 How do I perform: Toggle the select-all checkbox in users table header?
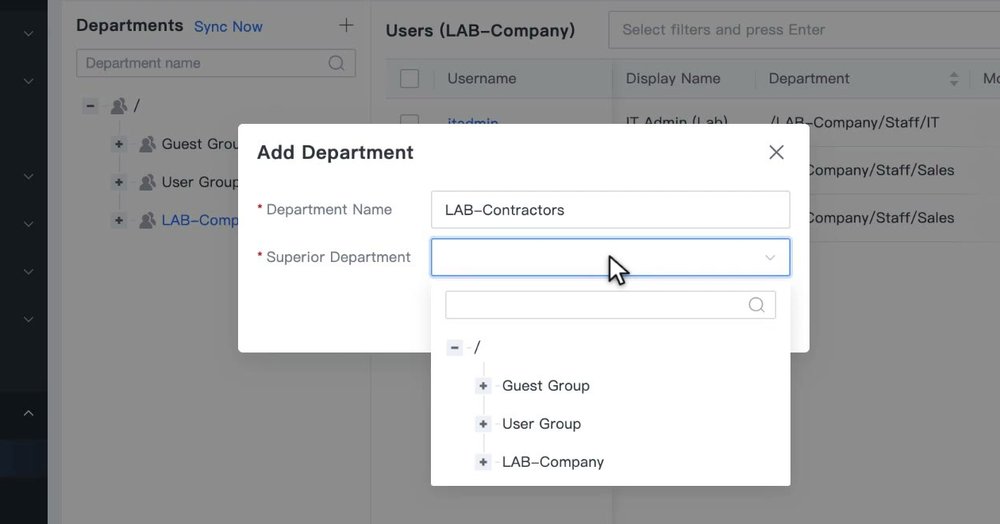(409, 79)
